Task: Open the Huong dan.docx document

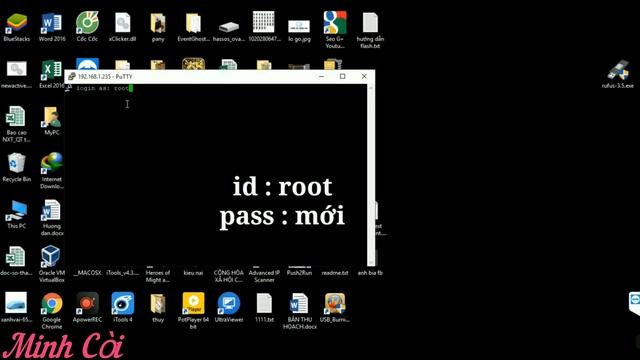Action: click(x=52, y=218)
